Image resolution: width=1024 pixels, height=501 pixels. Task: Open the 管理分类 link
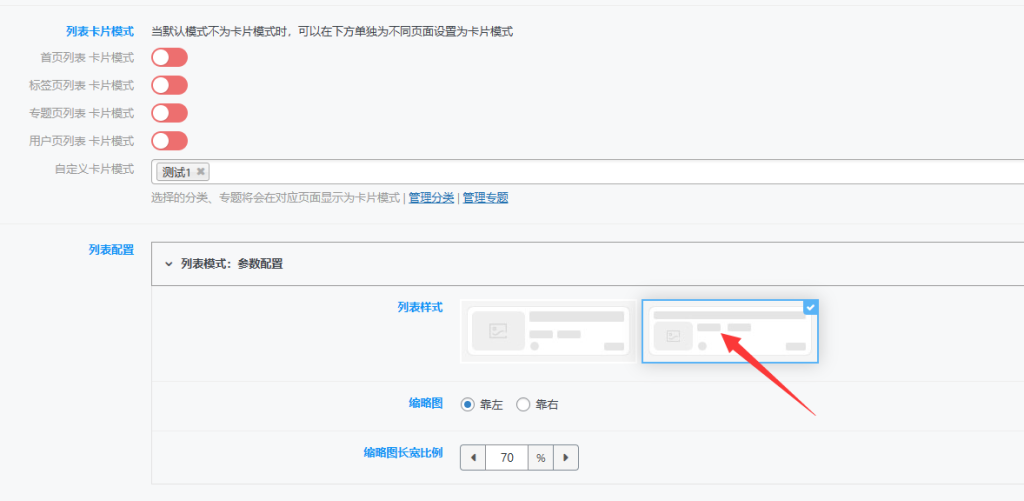tap(431, 198)
